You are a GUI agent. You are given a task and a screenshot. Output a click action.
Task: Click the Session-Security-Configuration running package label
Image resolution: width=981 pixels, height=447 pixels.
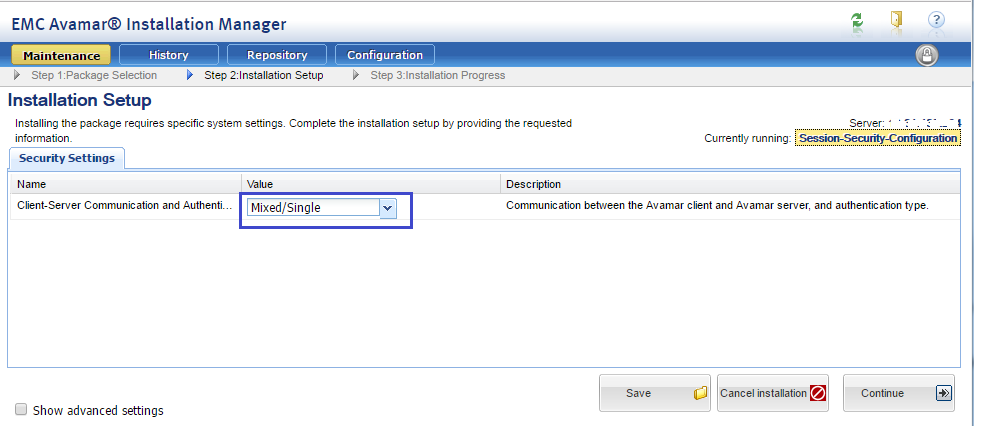[877, 138]
